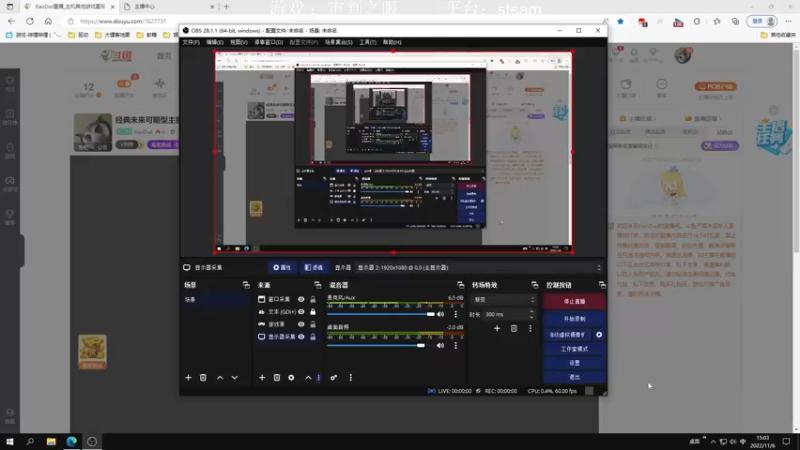Click the 退出 exit button in OBS
The width and height of the screenshot is (800, 450).
click(574, 377)
